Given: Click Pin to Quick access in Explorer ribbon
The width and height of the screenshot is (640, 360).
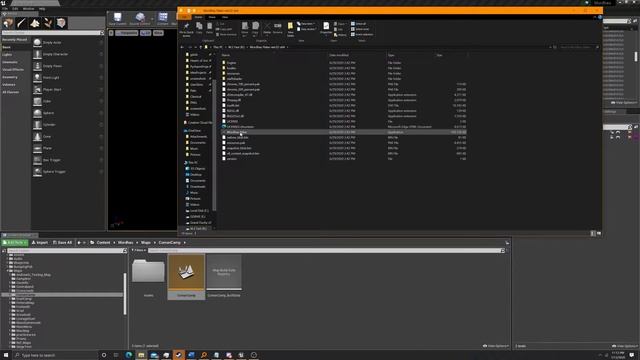Looking at the screenshot, I should coord(186,29).
